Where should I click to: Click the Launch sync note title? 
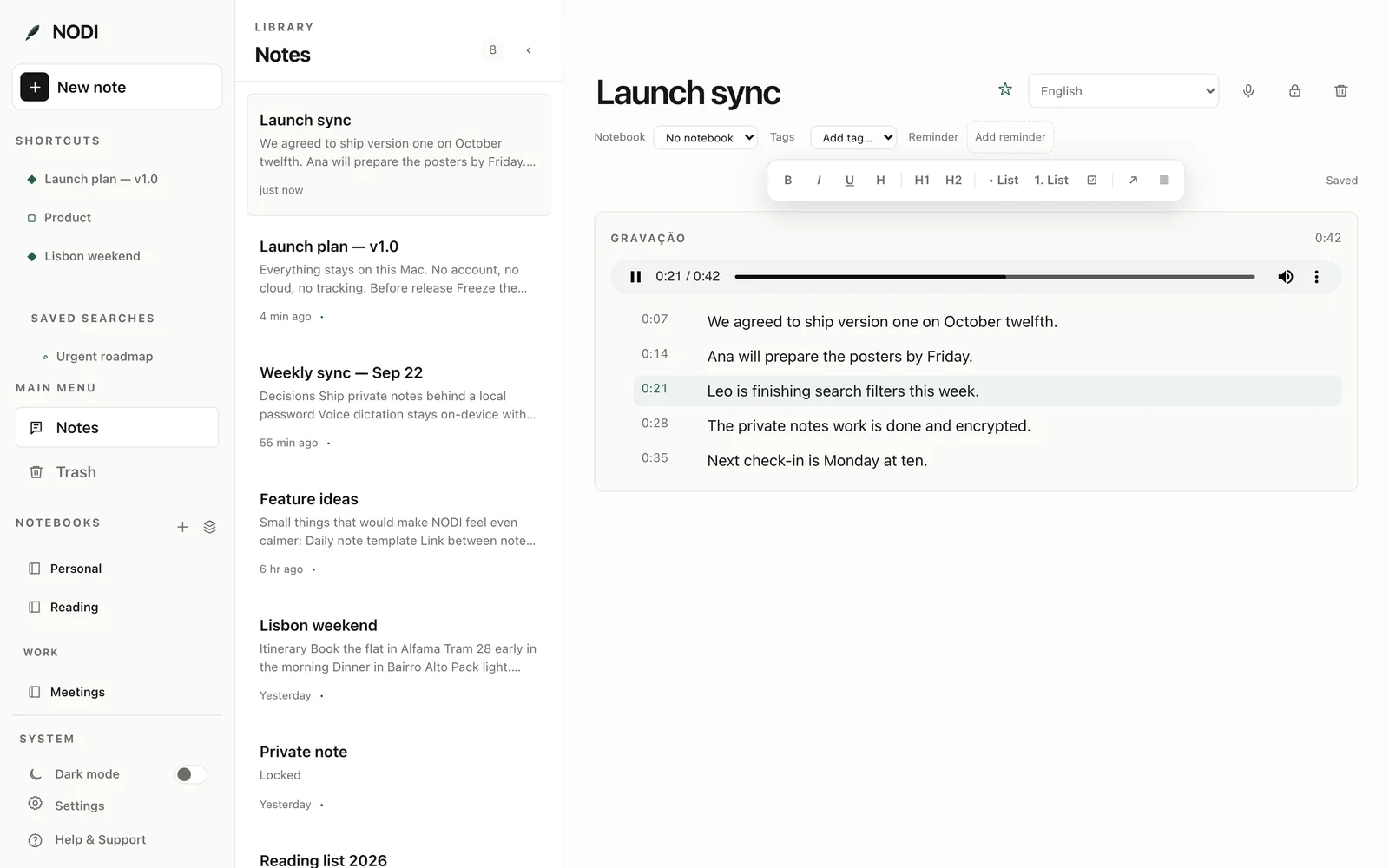point(688,93)
